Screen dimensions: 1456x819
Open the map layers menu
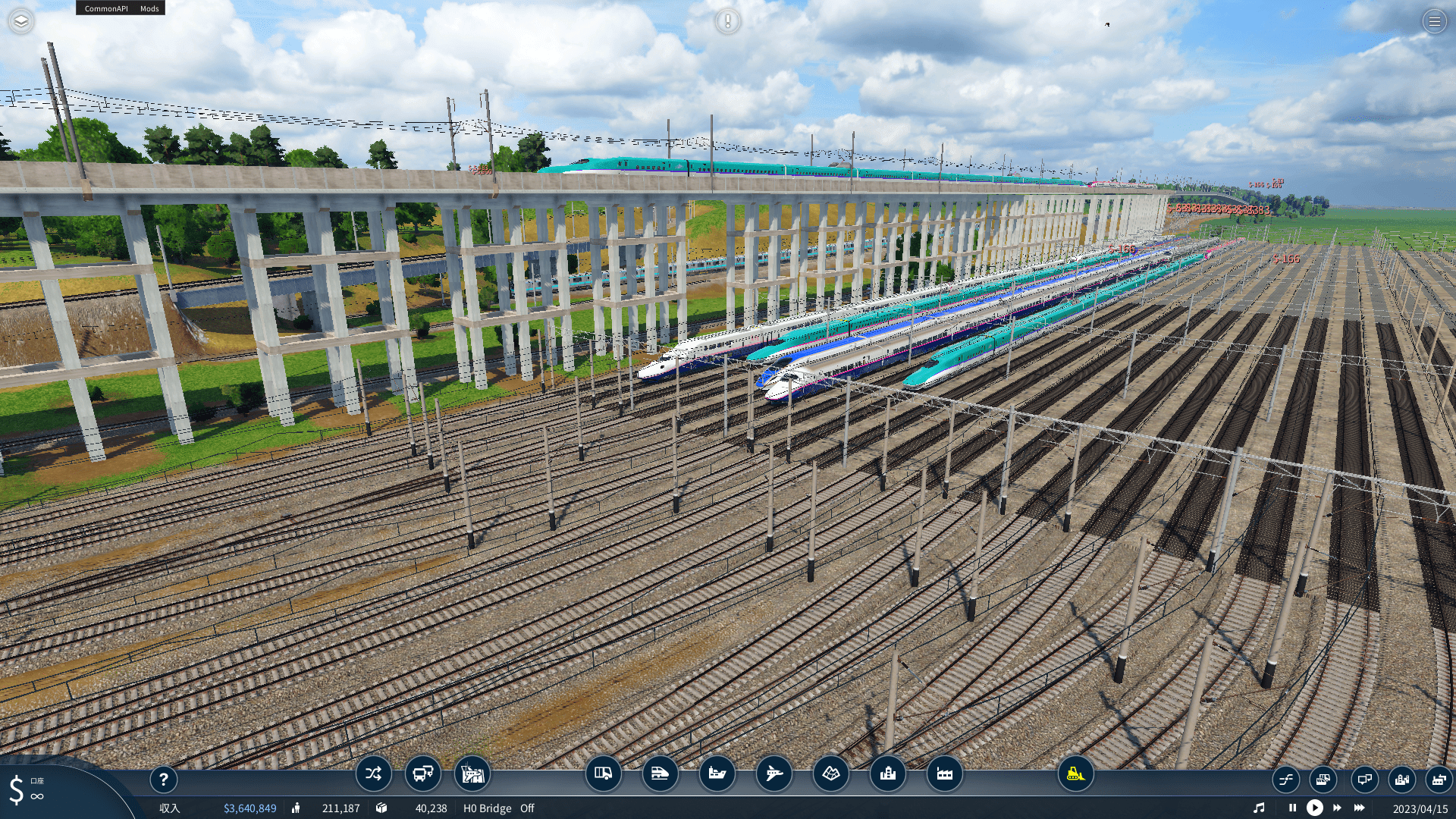coord(21,21)
